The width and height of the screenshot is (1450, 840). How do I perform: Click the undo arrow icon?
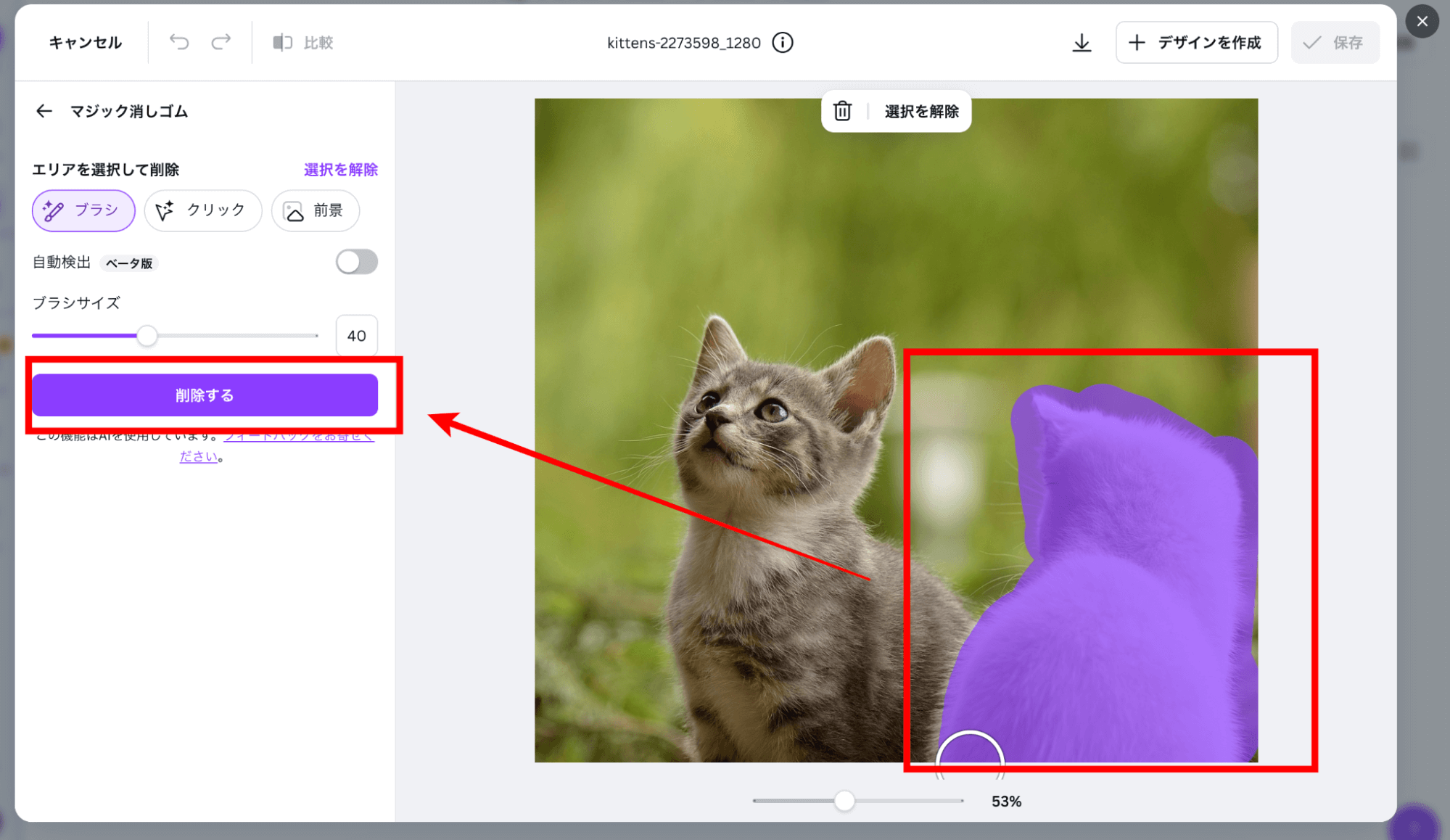tap(178, 42)
